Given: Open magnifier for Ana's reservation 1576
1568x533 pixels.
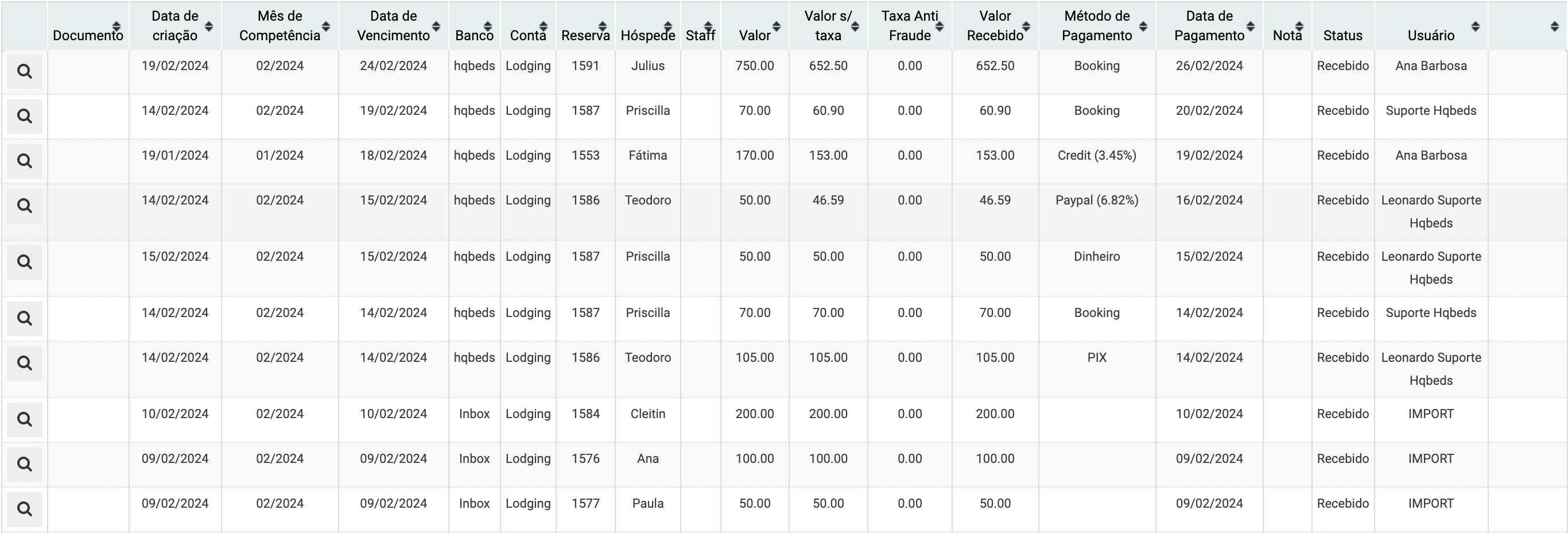Looking at the screenshot, I should pyautogui.click(x=24, y=465).
